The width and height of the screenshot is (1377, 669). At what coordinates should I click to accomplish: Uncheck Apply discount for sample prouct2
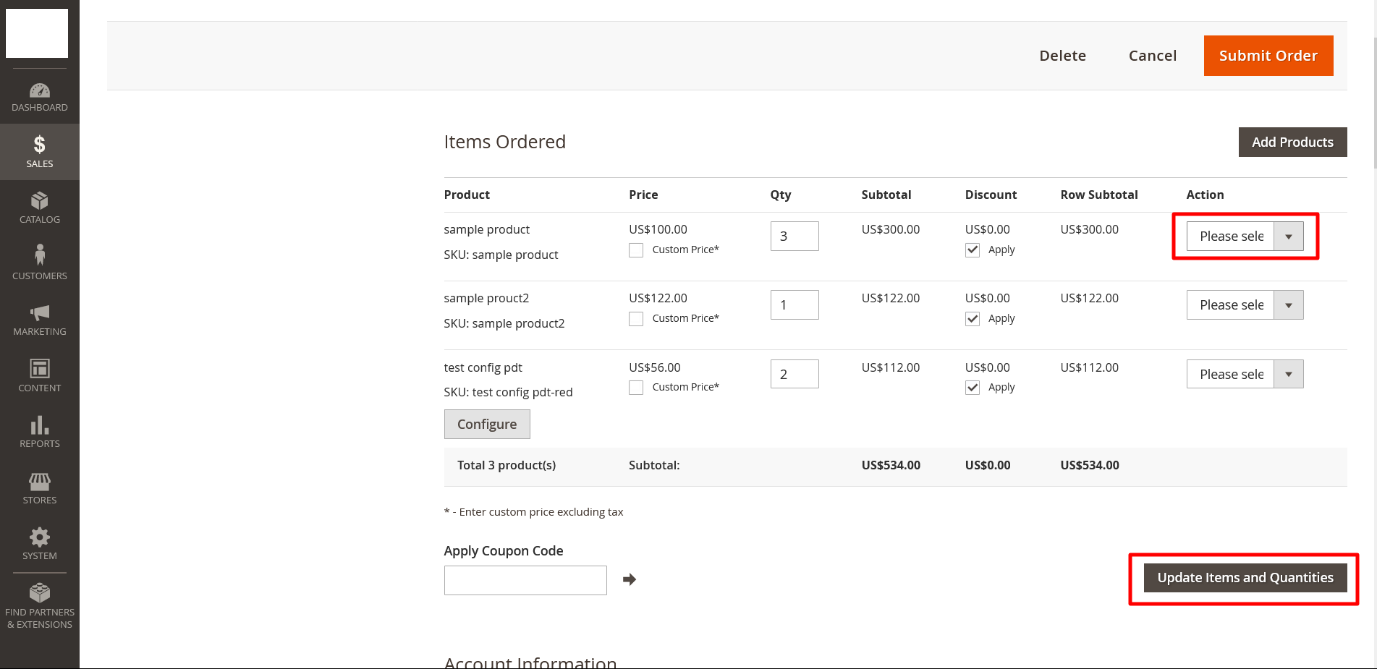click(972, 319)
